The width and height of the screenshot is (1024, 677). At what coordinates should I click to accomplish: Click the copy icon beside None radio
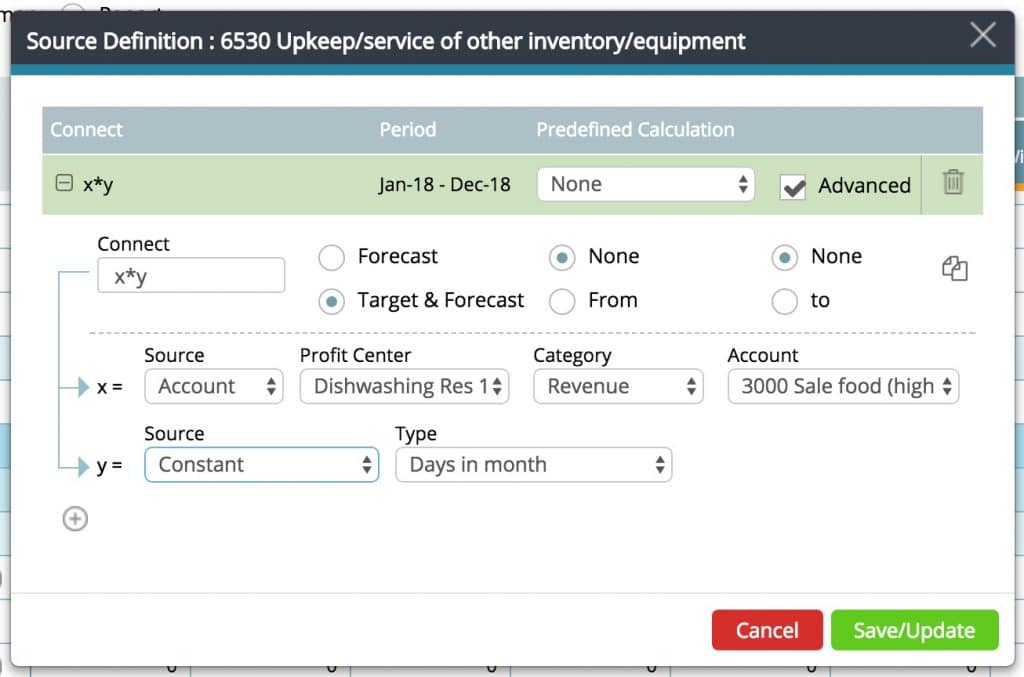pyautogui.click(x=954, y=268)
